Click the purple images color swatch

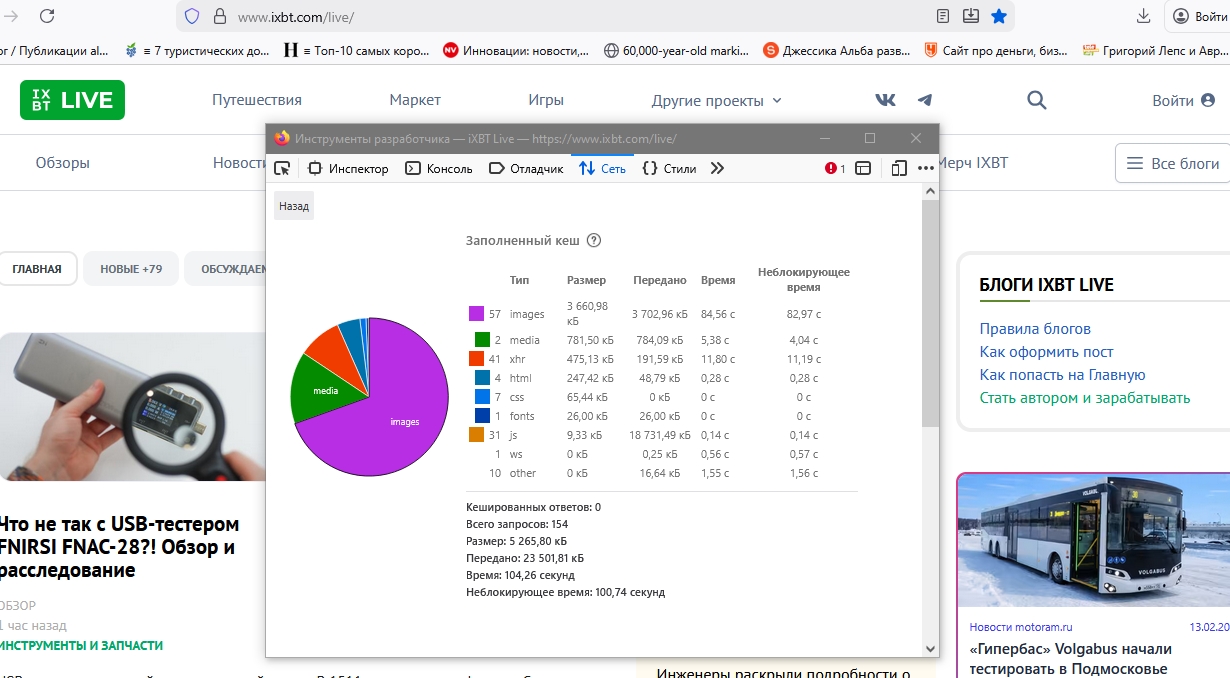[476, 314]
